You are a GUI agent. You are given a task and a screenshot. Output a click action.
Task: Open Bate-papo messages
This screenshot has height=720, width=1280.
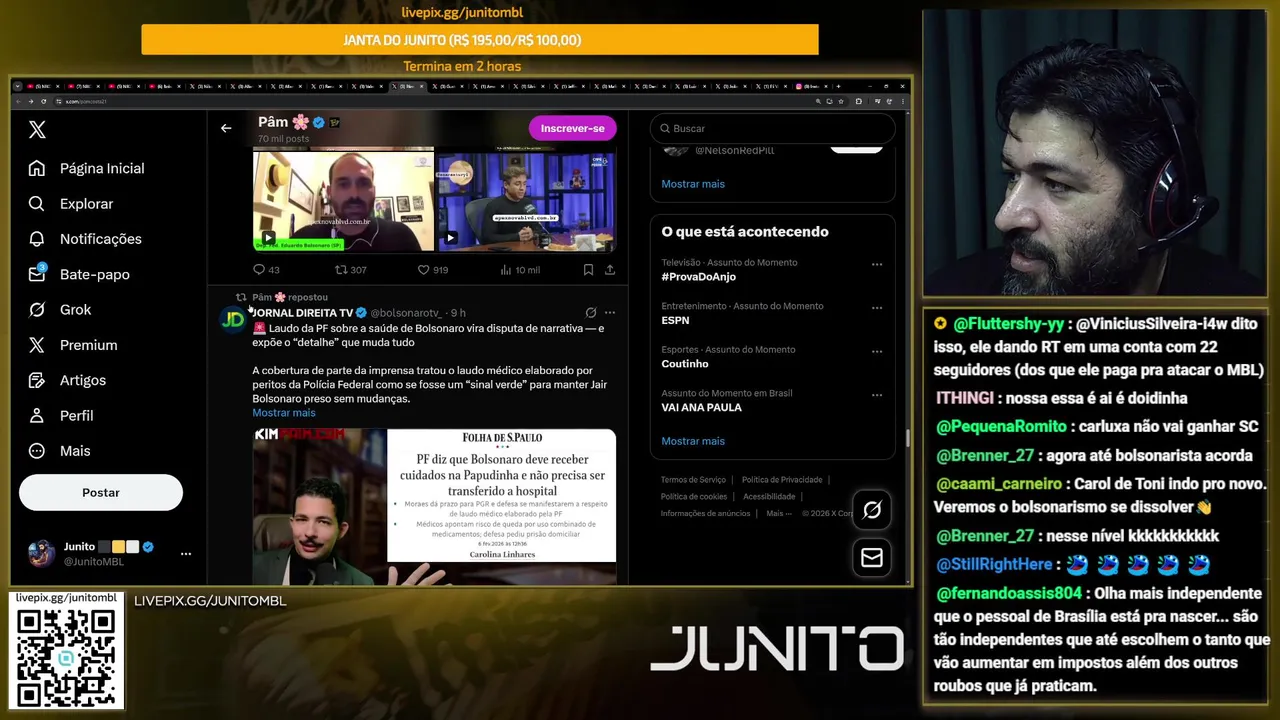(x=78, y=274)
